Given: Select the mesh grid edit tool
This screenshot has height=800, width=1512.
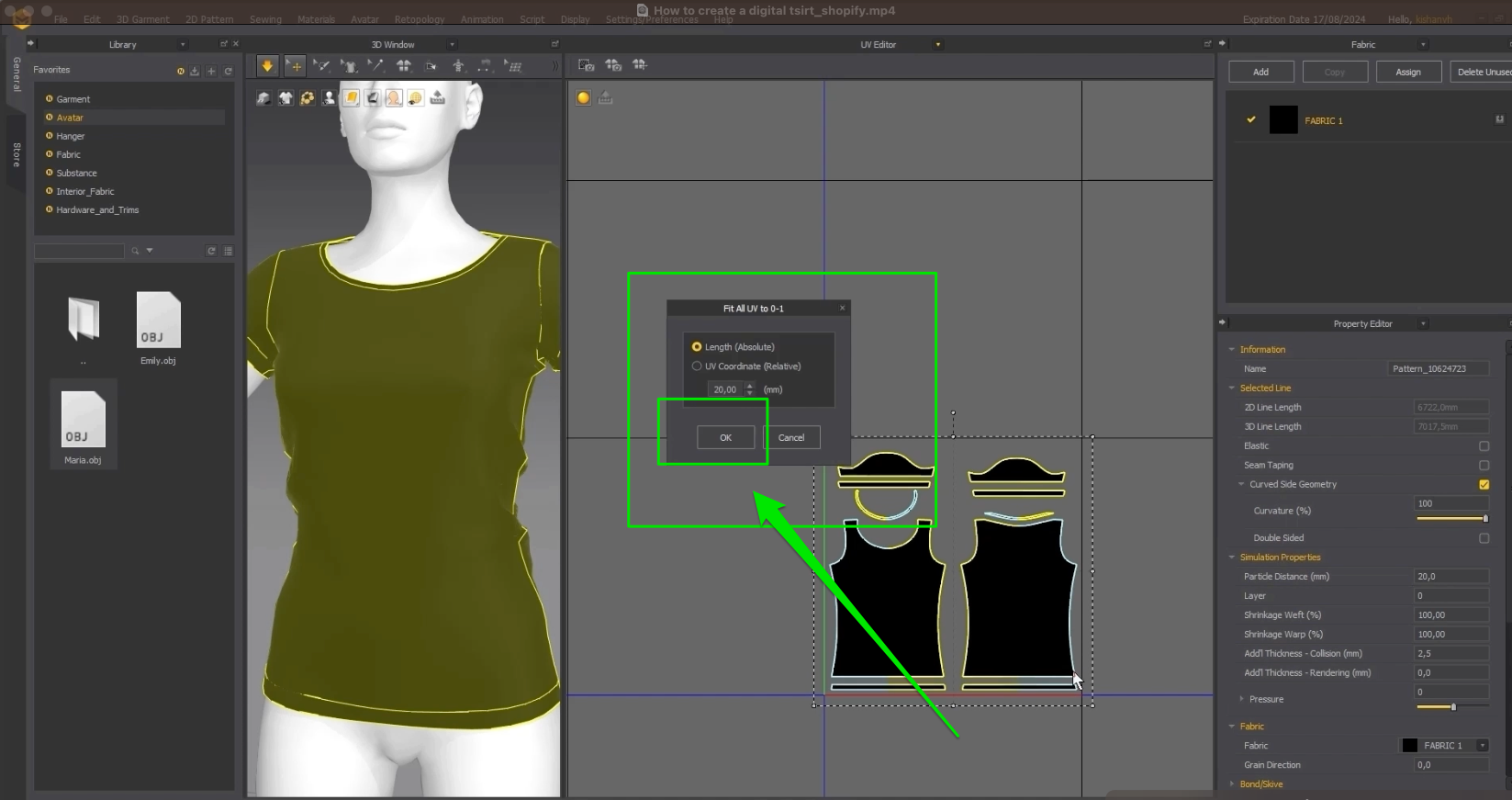Looking at the screenshot, I should click(x=514, y=66).
